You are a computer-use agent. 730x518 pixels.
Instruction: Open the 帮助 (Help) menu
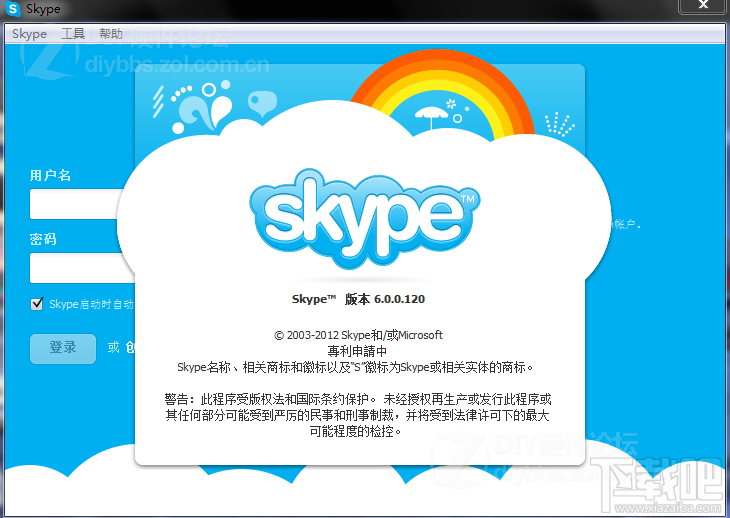pyautogui.click(x=111, y=34)
